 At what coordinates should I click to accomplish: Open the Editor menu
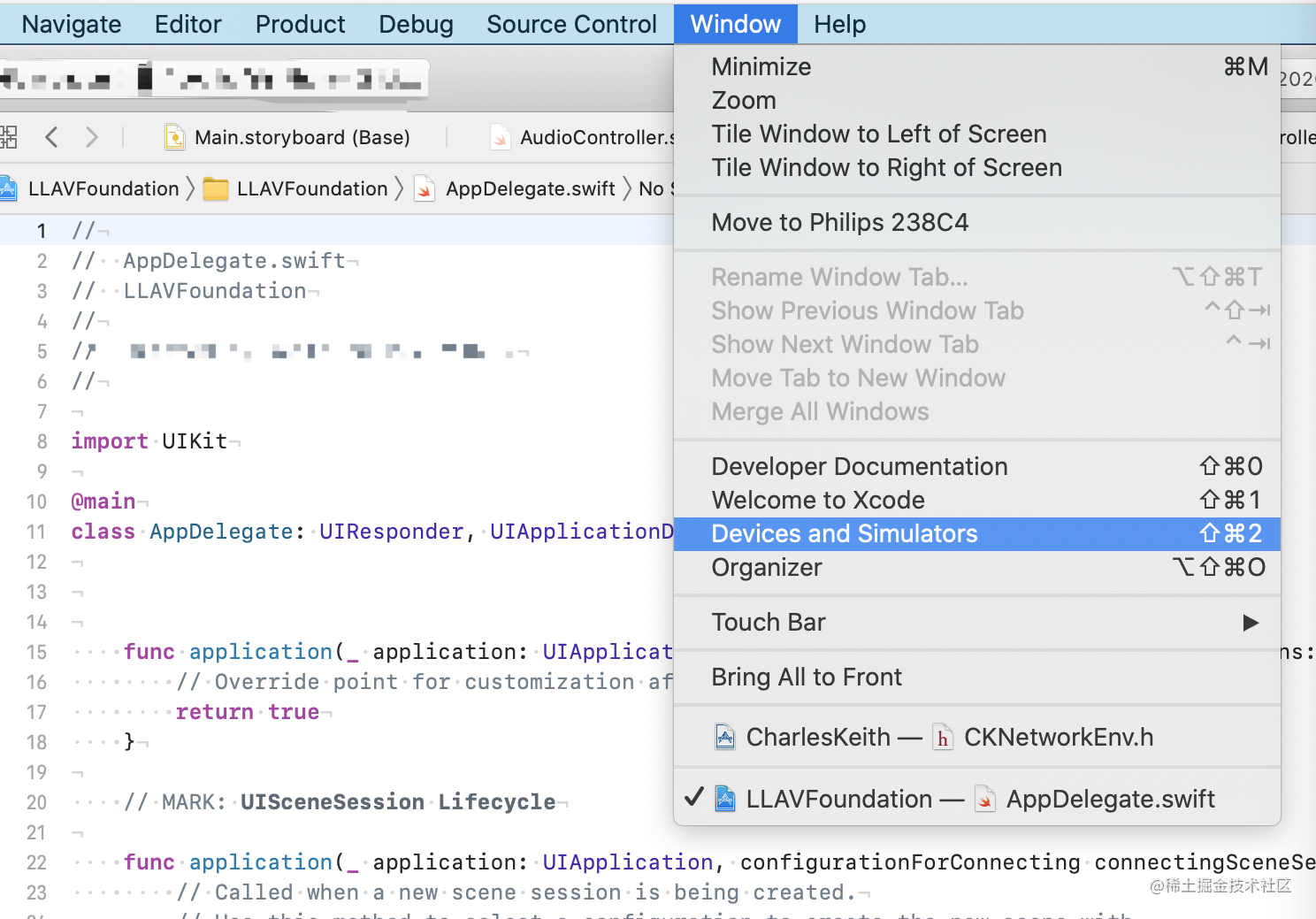point(187,24)
